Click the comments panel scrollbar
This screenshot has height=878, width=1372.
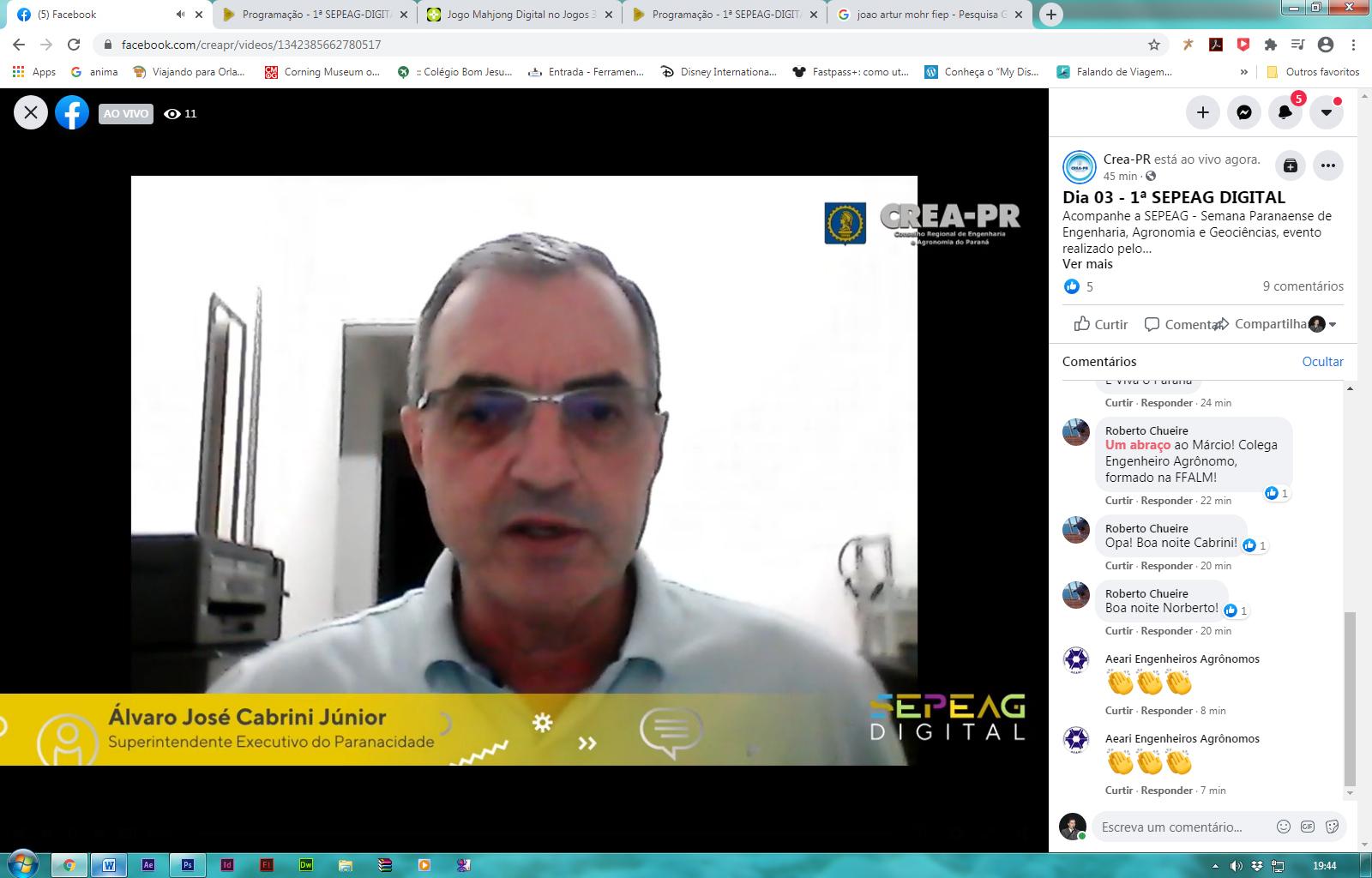coord(1350,699)
